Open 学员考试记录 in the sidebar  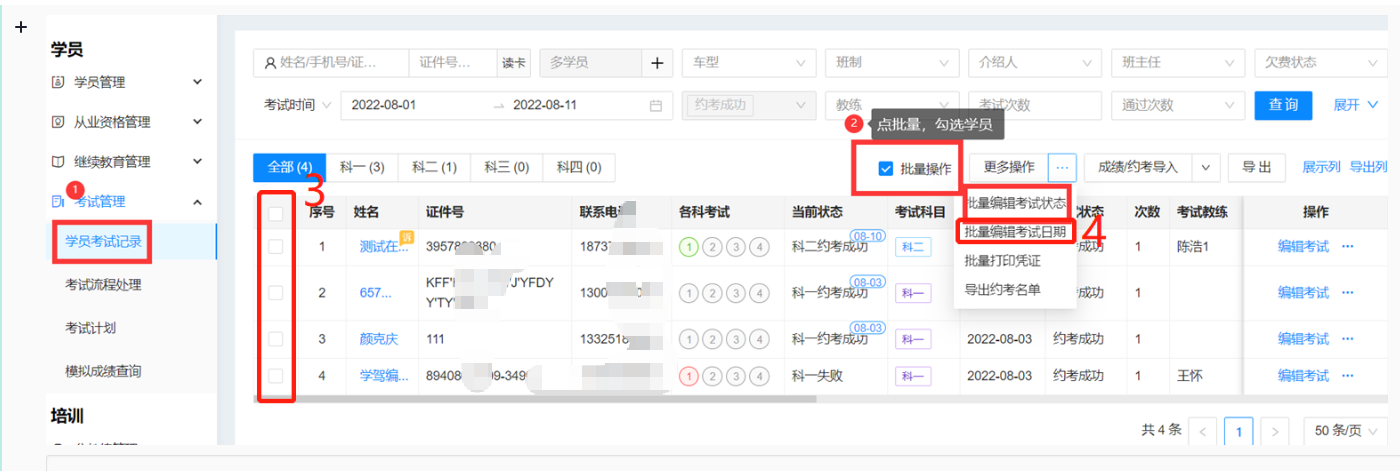[x=103, y=241]
